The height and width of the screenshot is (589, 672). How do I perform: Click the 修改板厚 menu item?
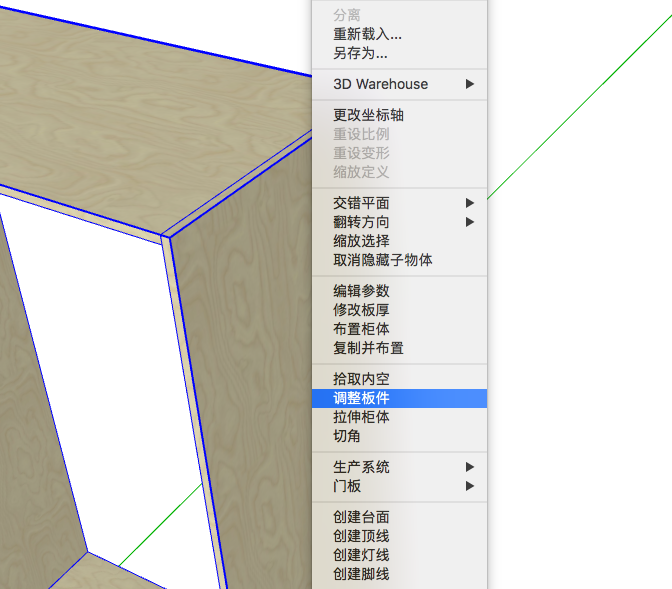(361, 310)
